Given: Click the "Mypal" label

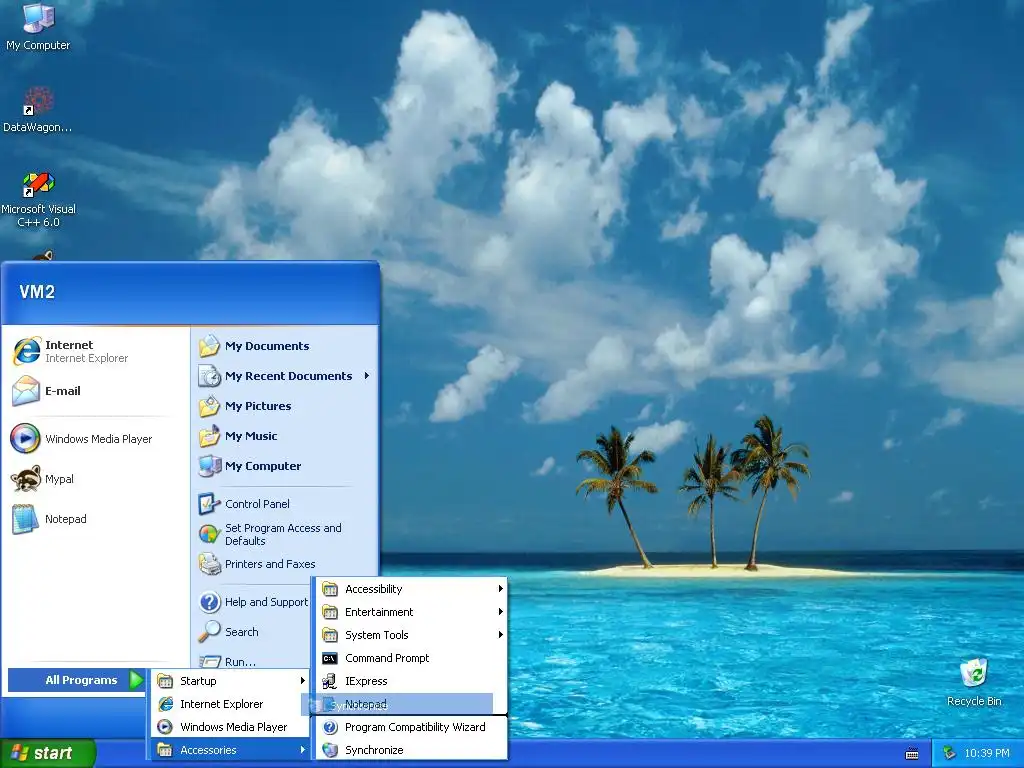Looking at the screenshot, I should tap(59, 479).
